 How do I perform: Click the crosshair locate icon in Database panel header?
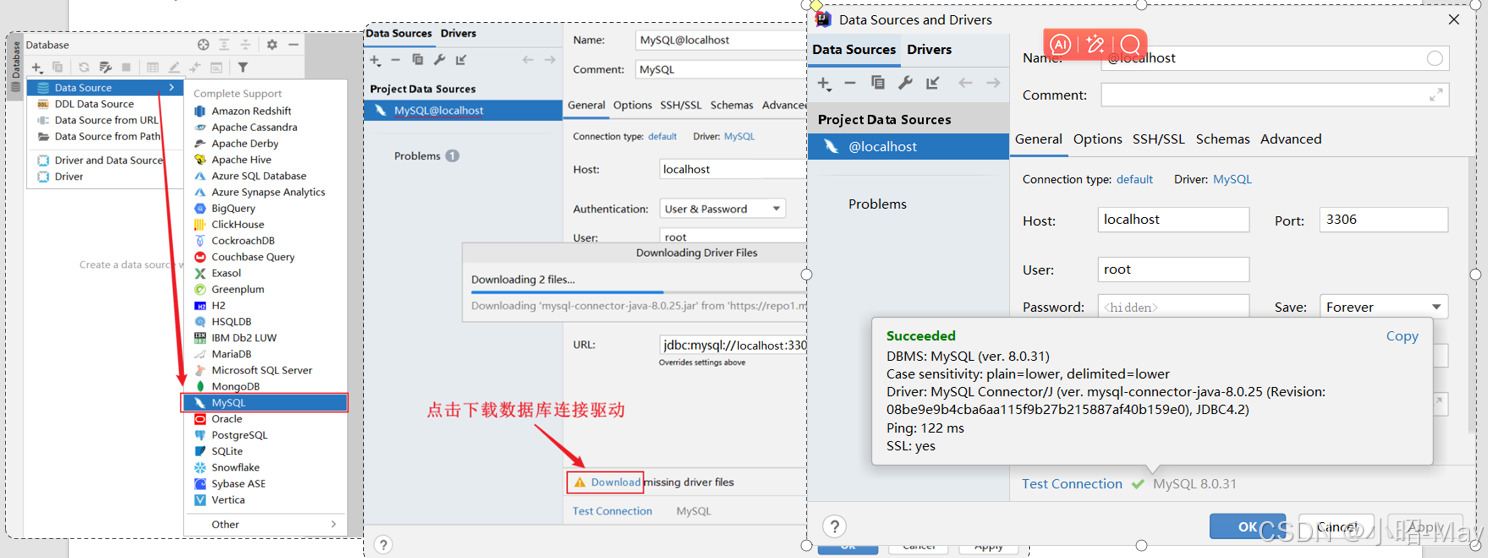click(x=203, y=45)
